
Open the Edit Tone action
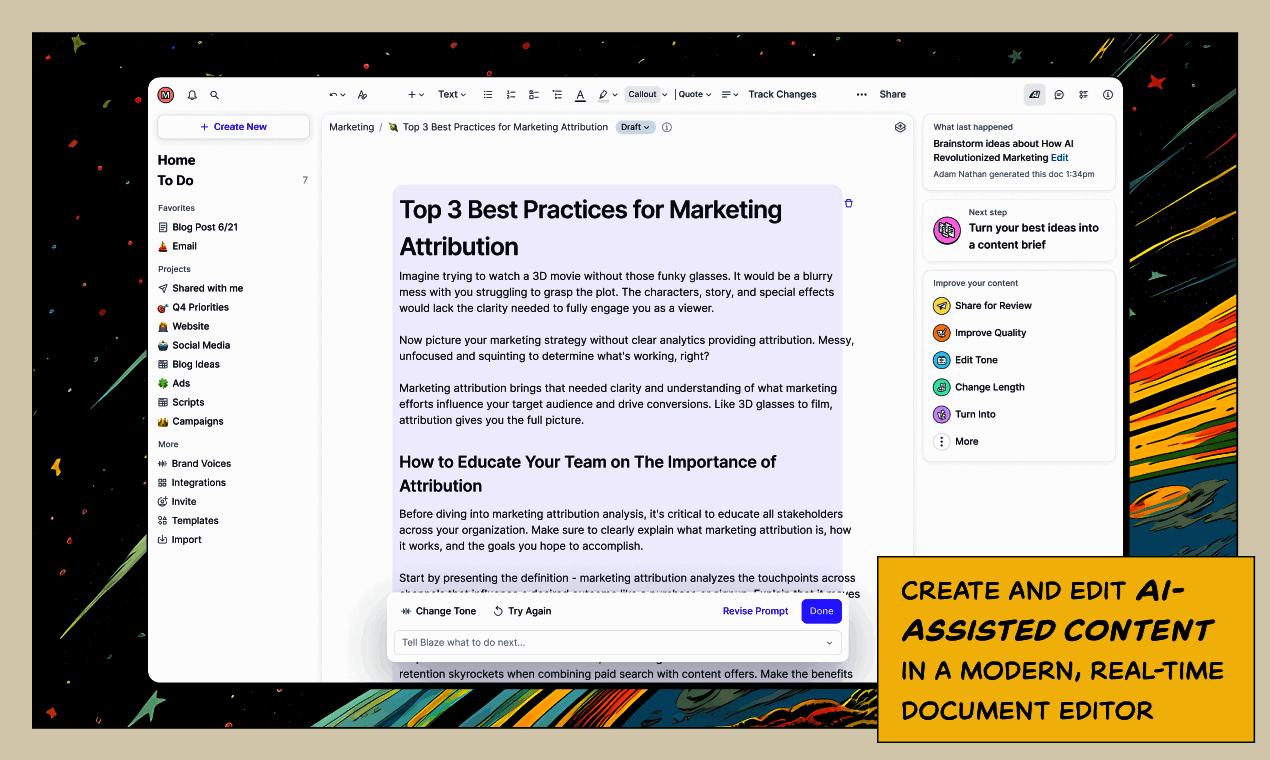point(975,360)
